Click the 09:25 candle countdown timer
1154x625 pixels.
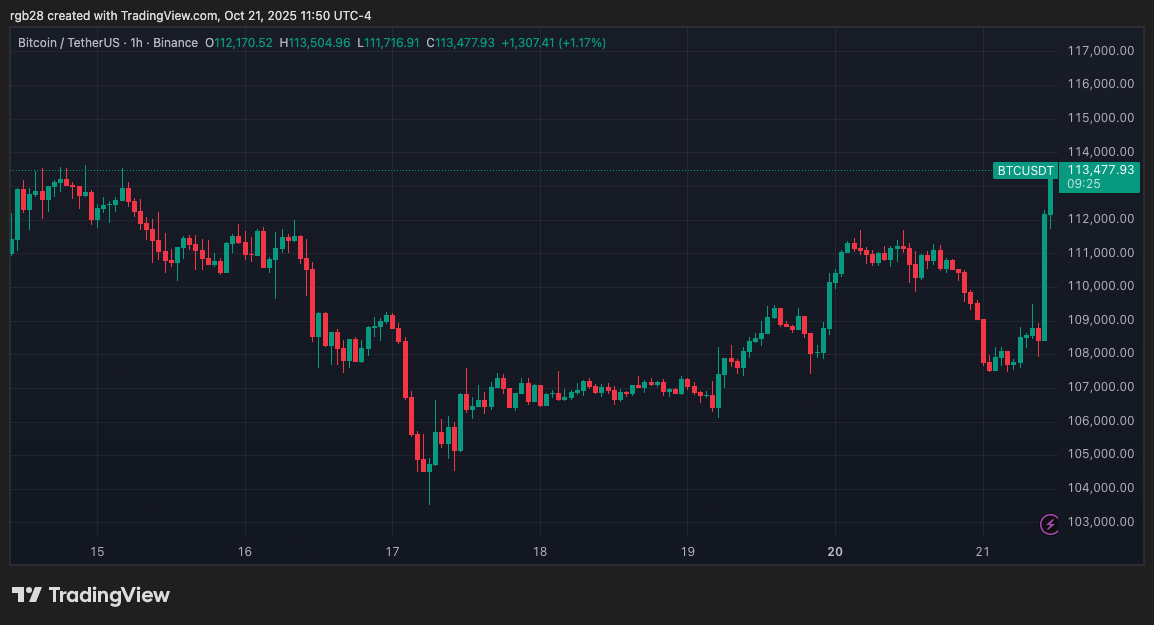point(1084,184)
